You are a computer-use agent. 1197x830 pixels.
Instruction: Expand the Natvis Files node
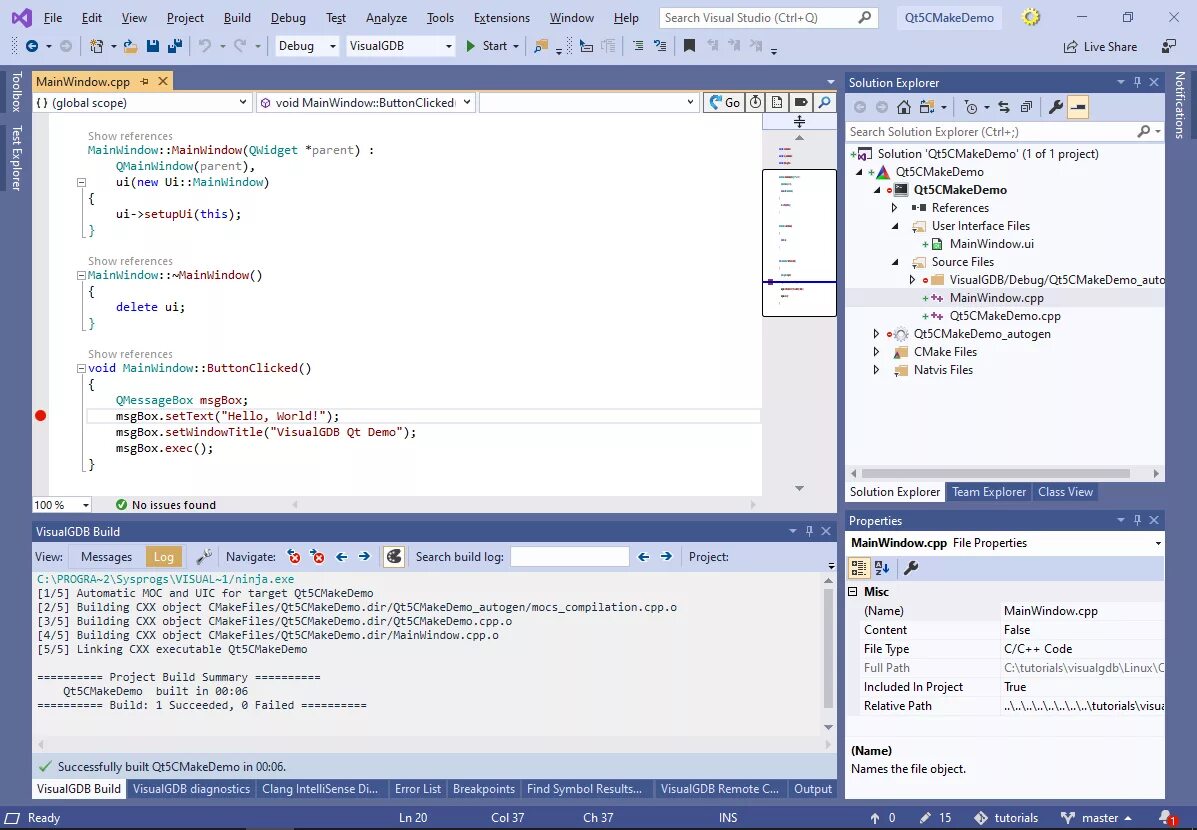[876, 370]
